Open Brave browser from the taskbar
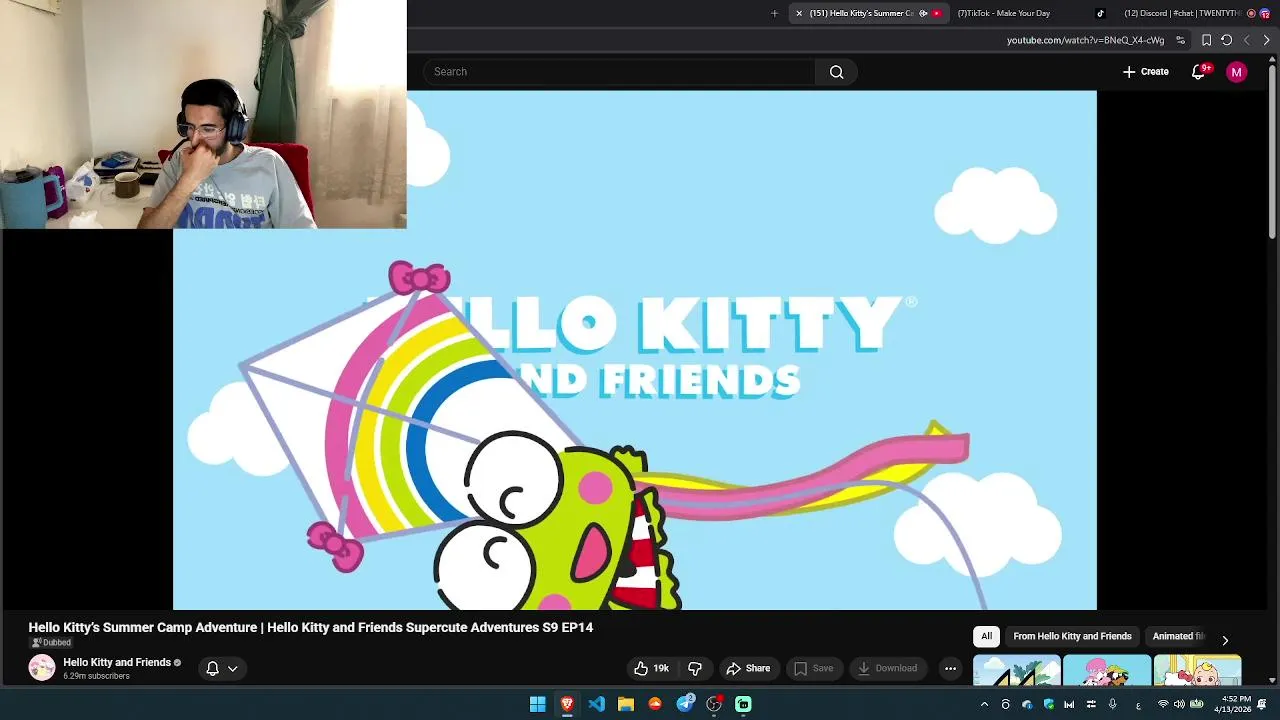The height and width of the screenshot is (720, 1280). (x=567, y=704)
